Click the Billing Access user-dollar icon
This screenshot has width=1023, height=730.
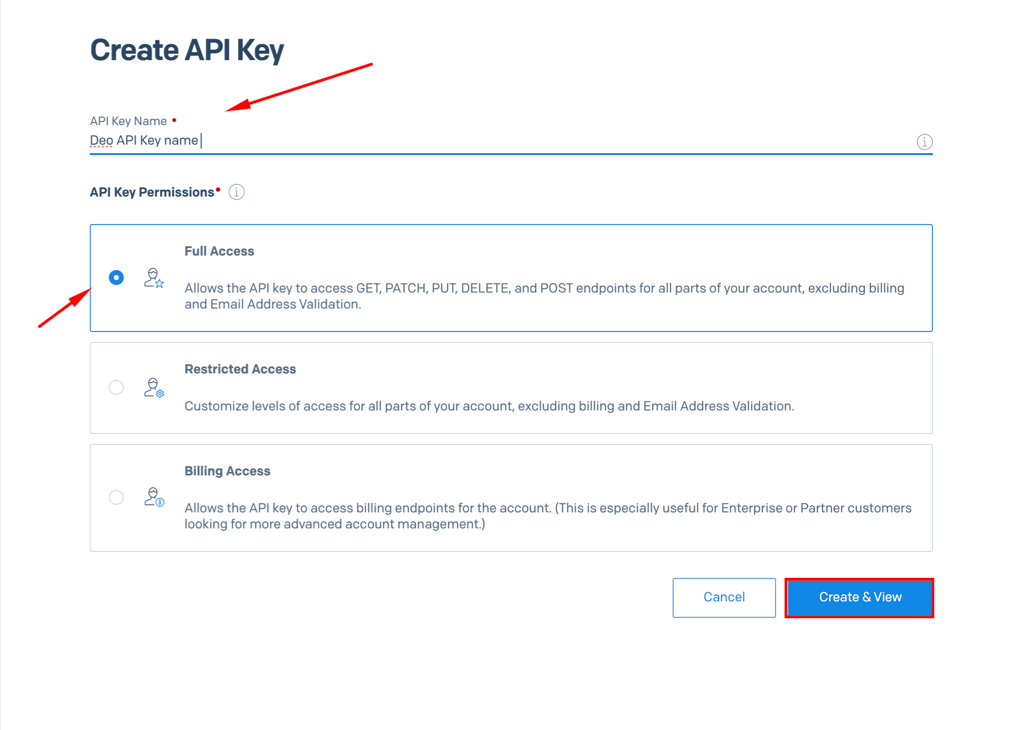pos(154,497)
